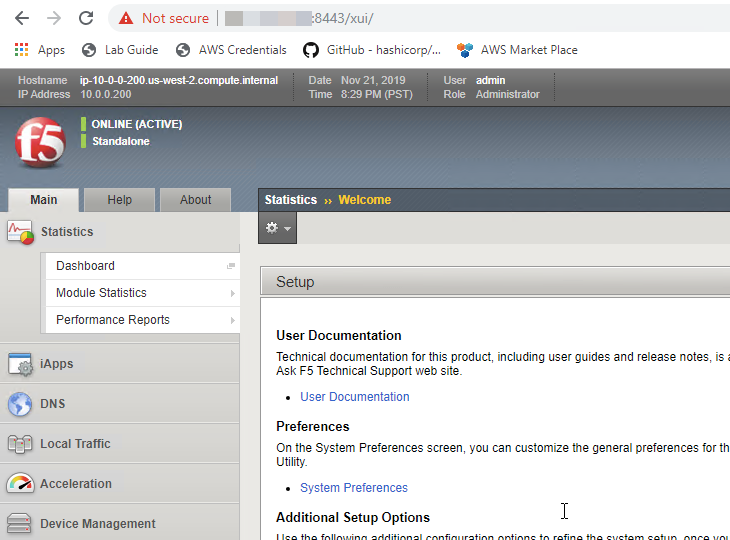Open Dashboard in new window icon
Viewport: 730px width, 540px height.
pos(230,266)
